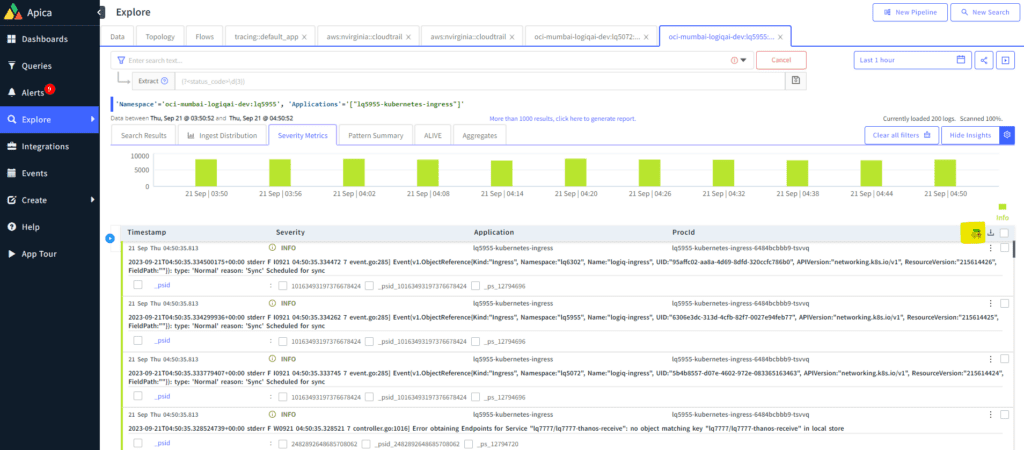The image size is (1024, 450).
Task: Switch to the Data tab
Action: tap(118, 37)
